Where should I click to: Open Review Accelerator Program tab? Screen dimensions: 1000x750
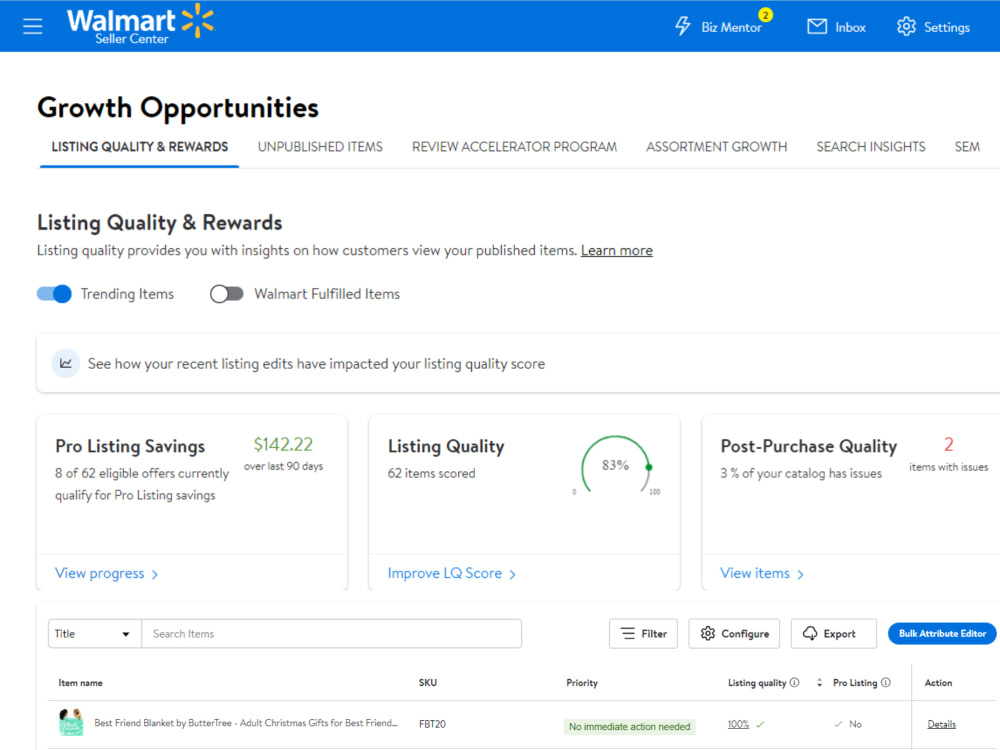514,147
